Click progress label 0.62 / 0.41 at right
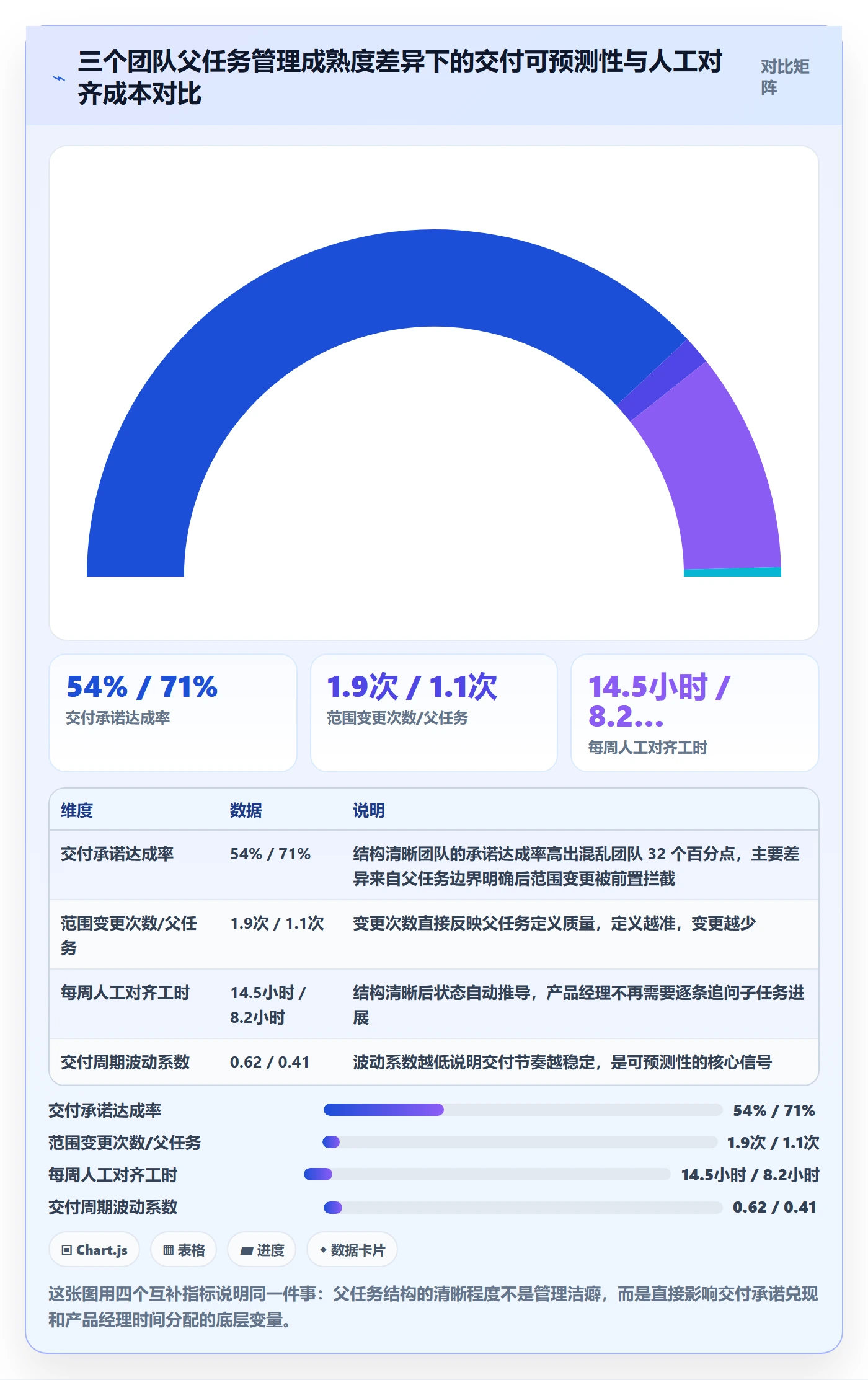Screen dimensions: 868x1380 tap(774, 1207)
